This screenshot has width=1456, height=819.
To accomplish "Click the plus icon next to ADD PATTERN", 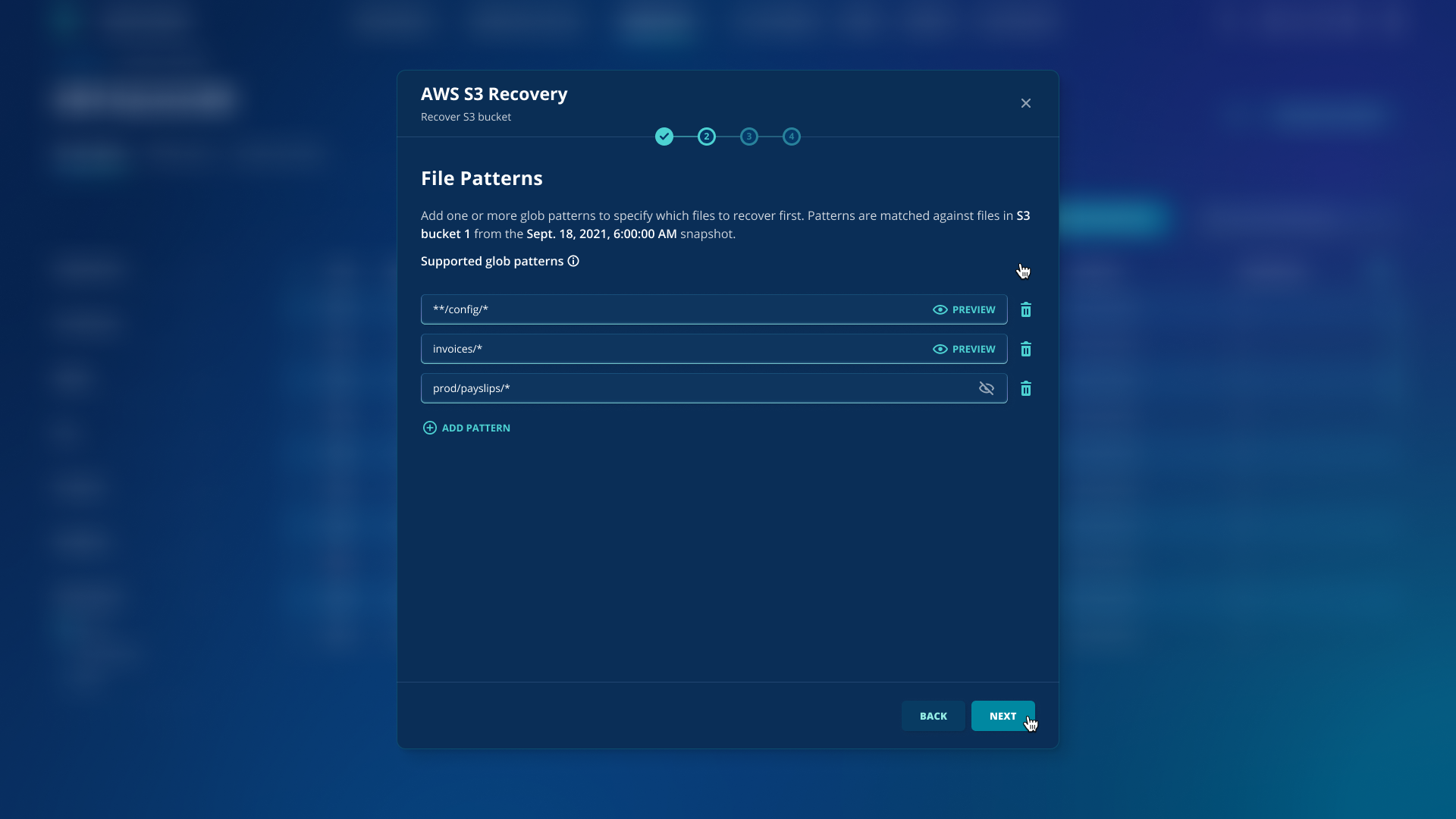I will pyautogui.click(x=430, y=428).
